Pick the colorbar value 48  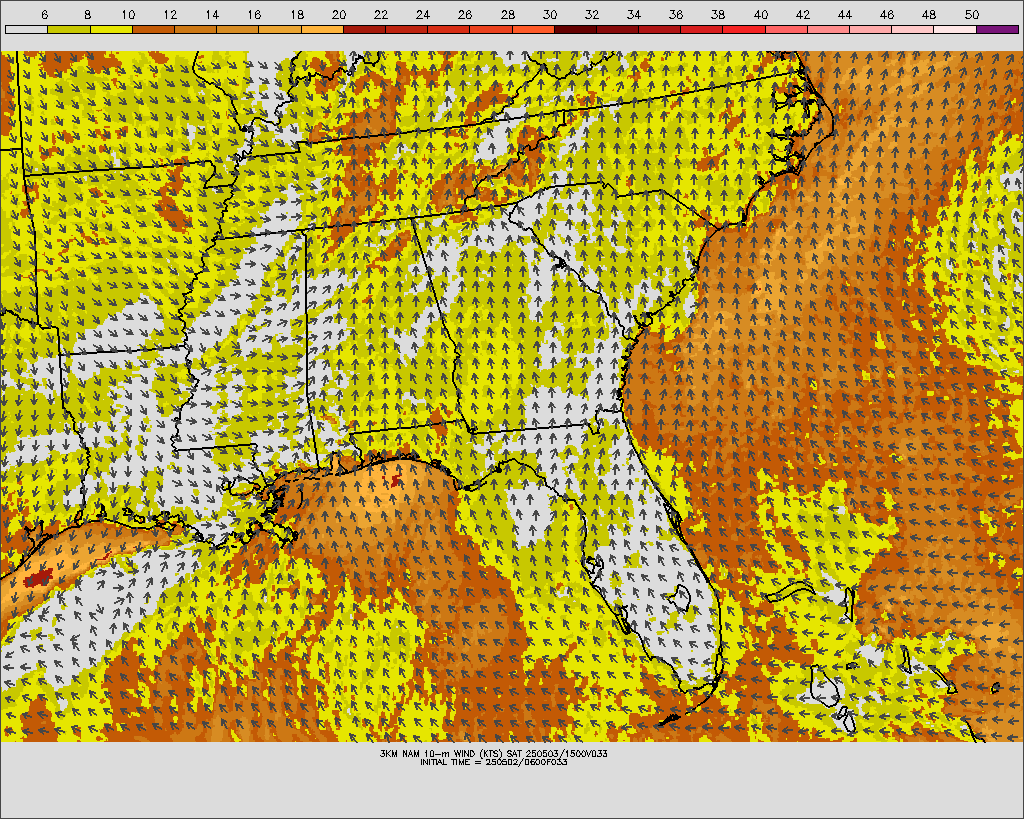[x=929, y=14]
